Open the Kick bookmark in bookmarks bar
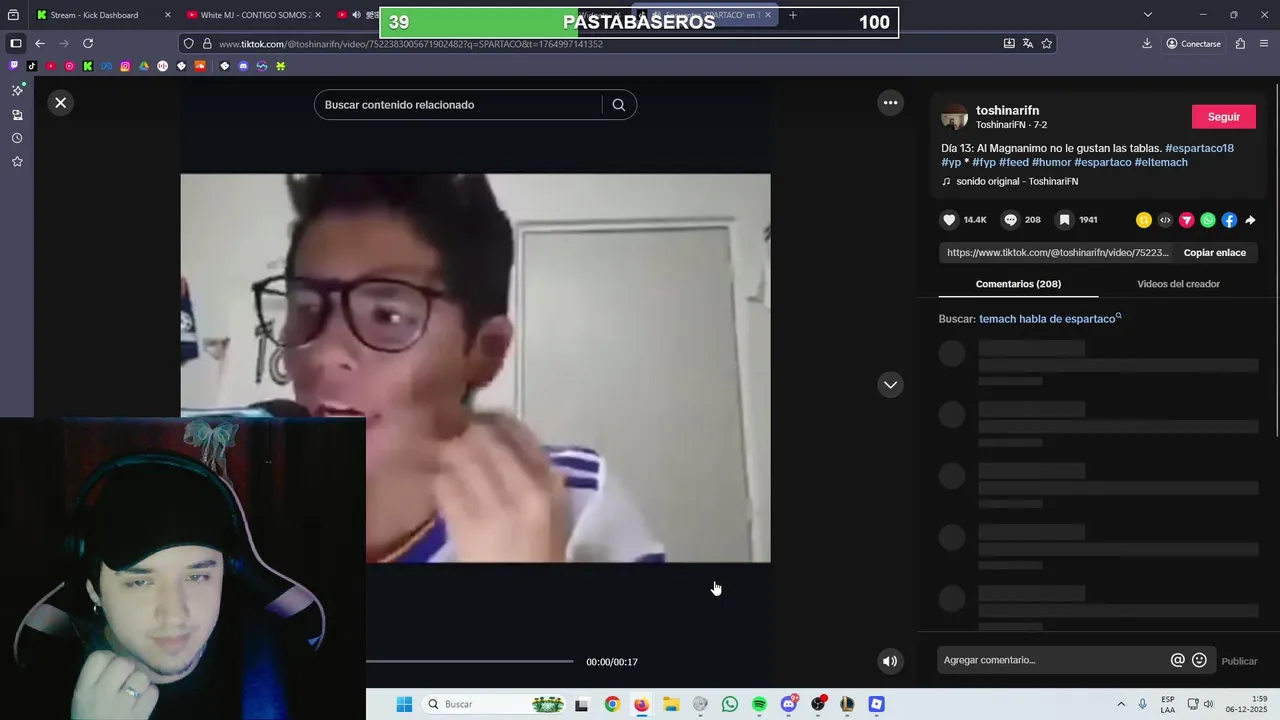The image size is (1280, 720). click(88, 66)
